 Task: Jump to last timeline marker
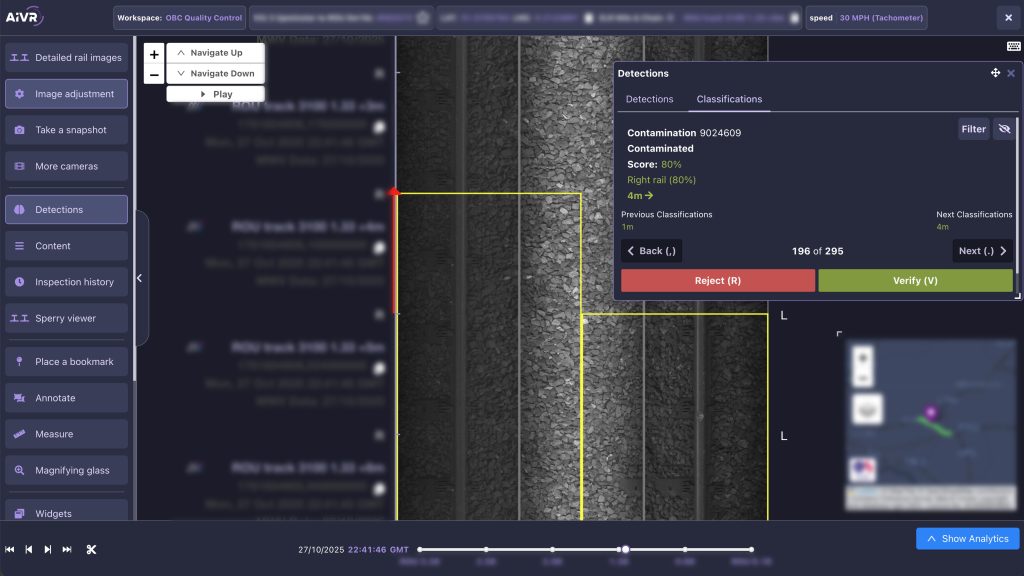tap(752, 550)
